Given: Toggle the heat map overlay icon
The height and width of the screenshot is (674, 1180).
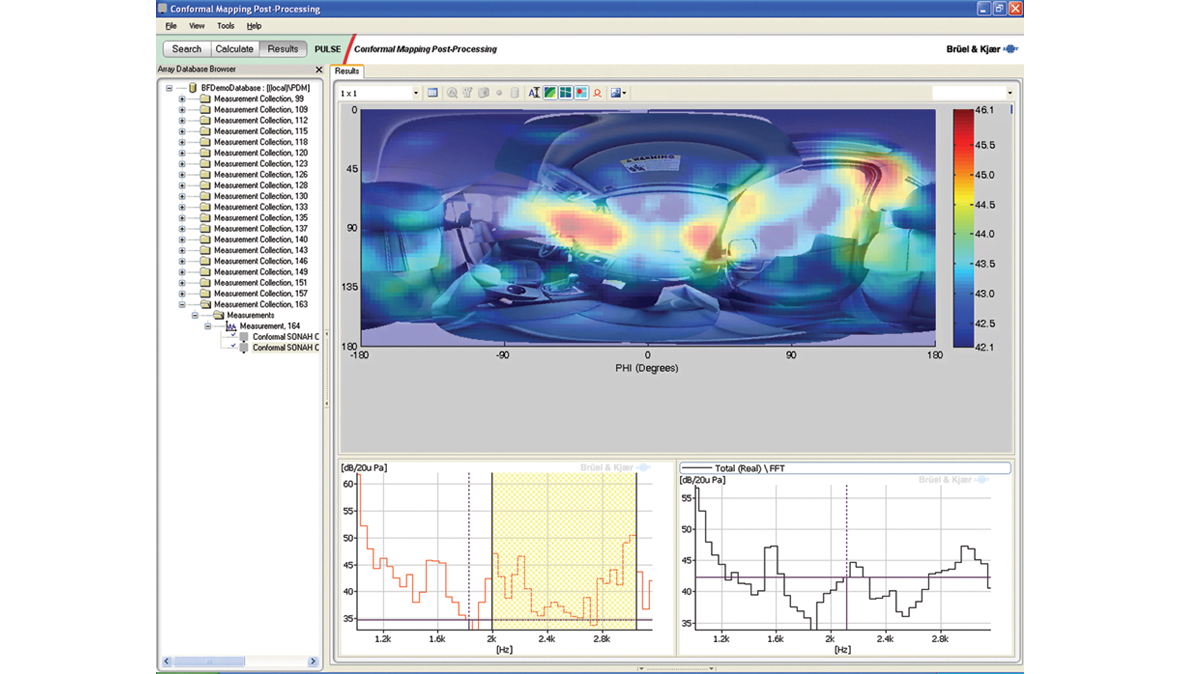Looking at the screenshot, I should click(x=581, y=93).
